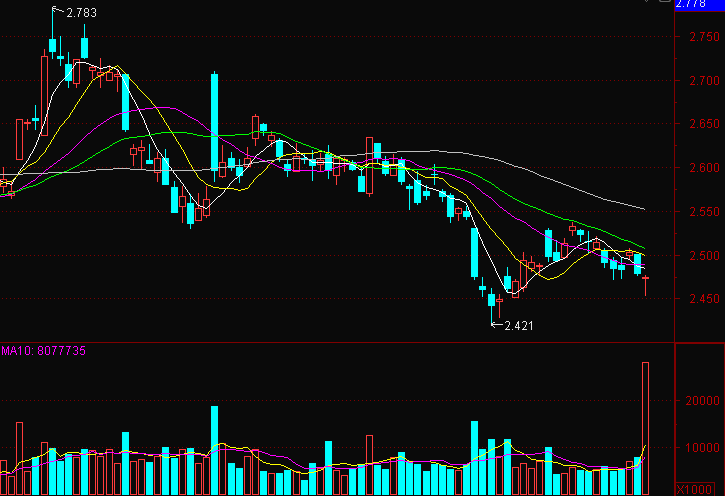Click the 2.750 price axis label

tap(705, 38)
